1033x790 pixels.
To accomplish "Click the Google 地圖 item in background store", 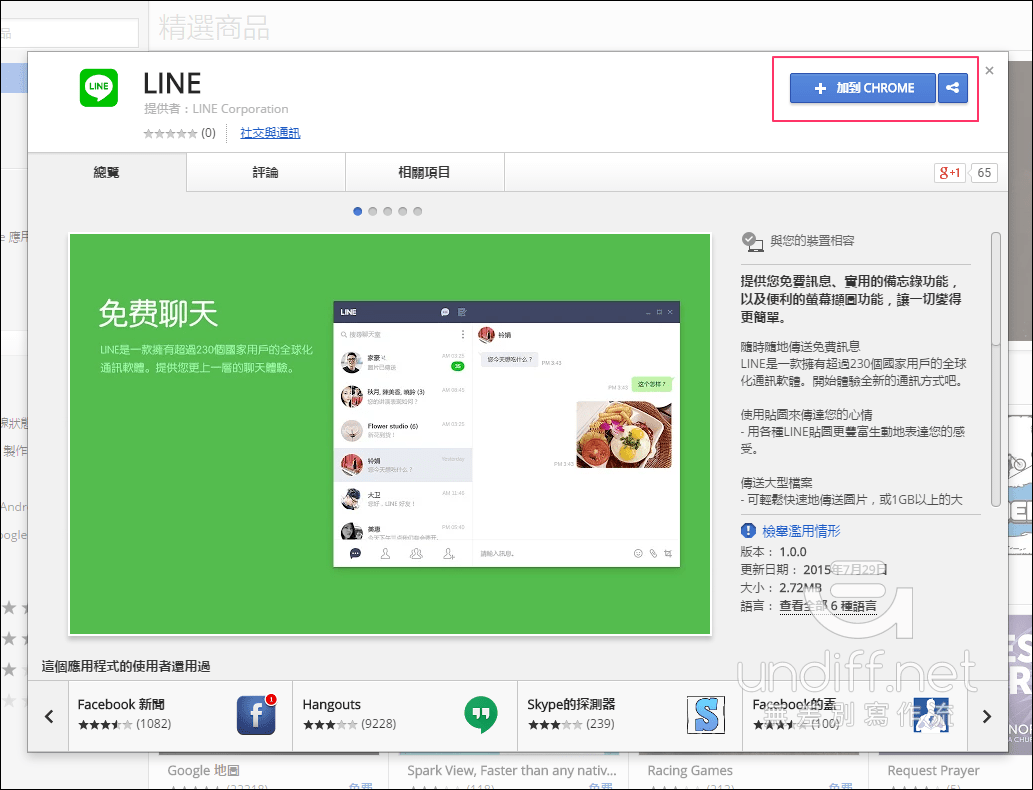I will pos(203,770).
